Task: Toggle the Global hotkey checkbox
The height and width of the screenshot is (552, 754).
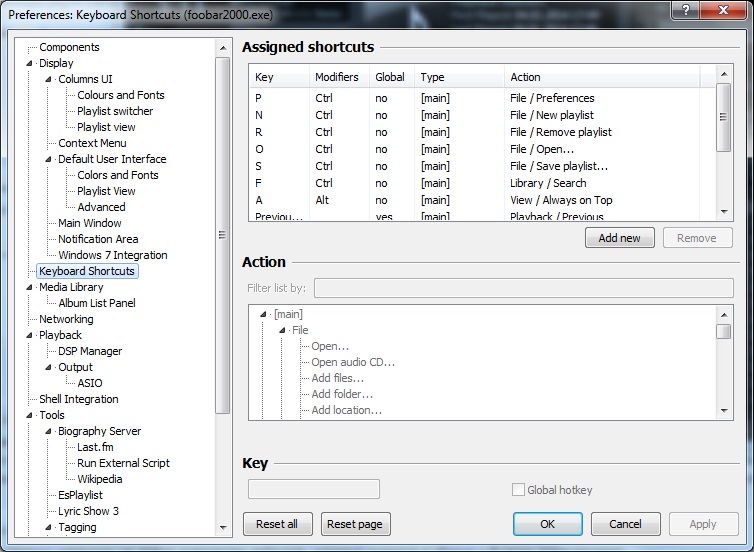Action: coord(518,490)
